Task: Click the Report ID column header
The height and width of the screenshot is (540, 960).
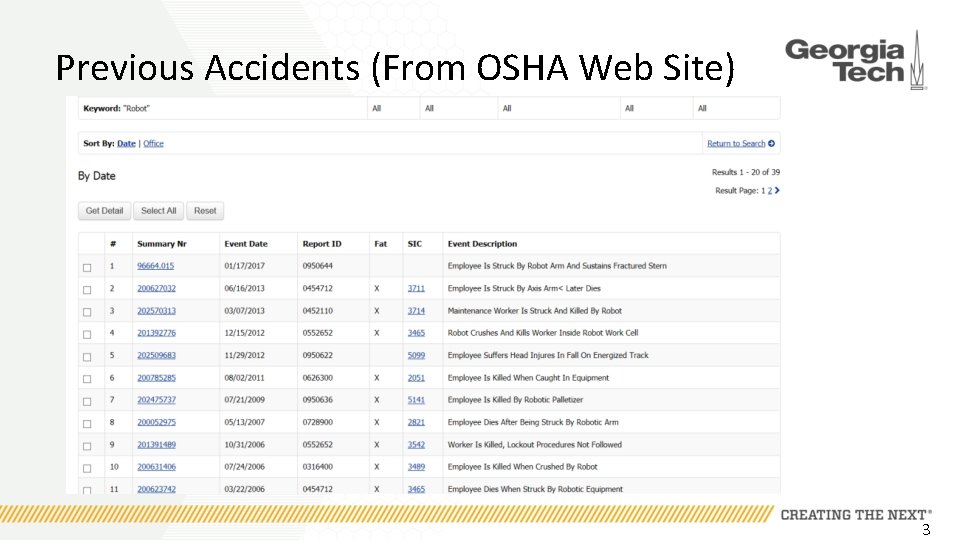Action: (x=321, y=244)
